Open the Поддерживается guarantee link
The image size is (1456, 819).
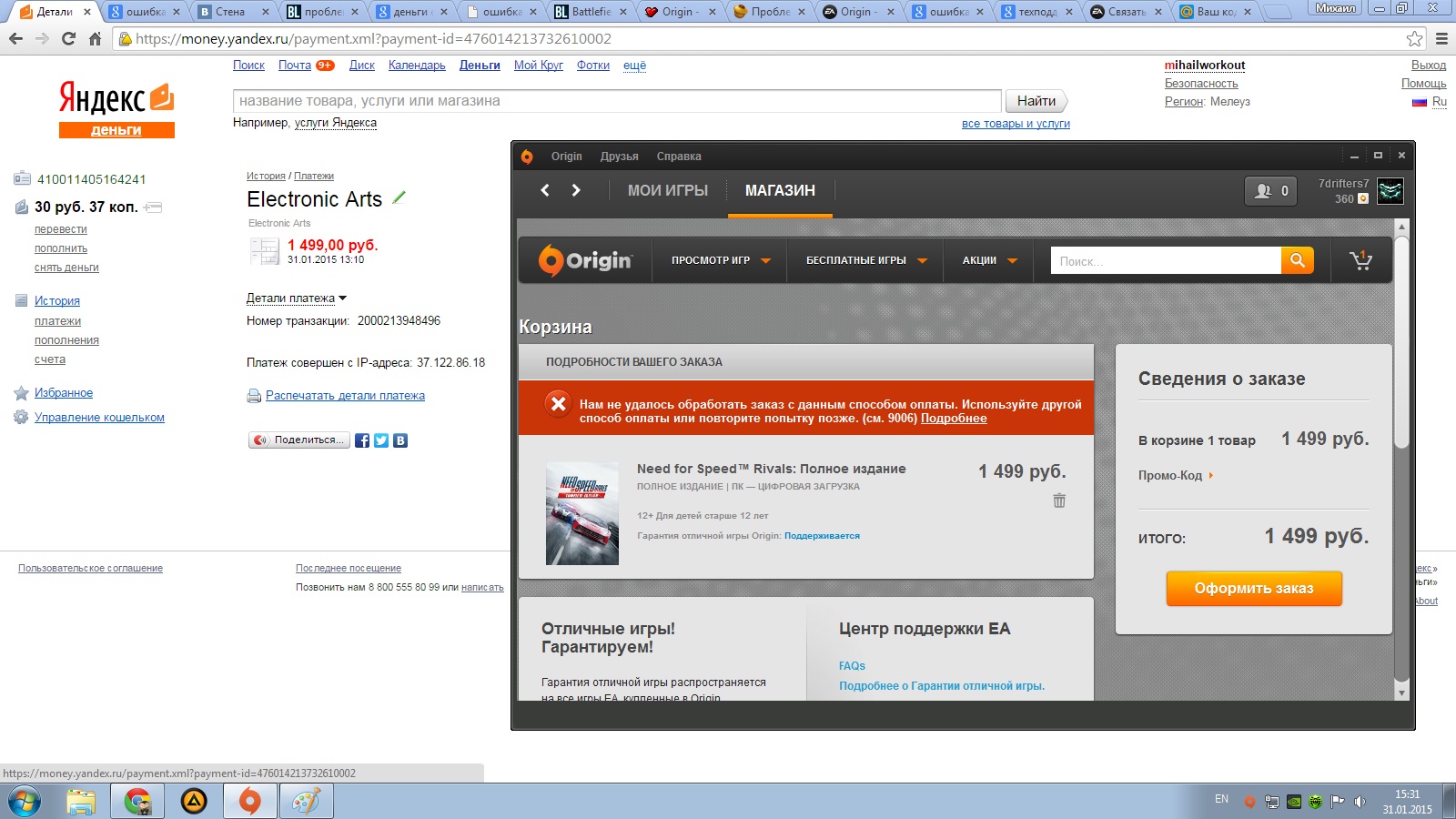(x=822, y=536)
